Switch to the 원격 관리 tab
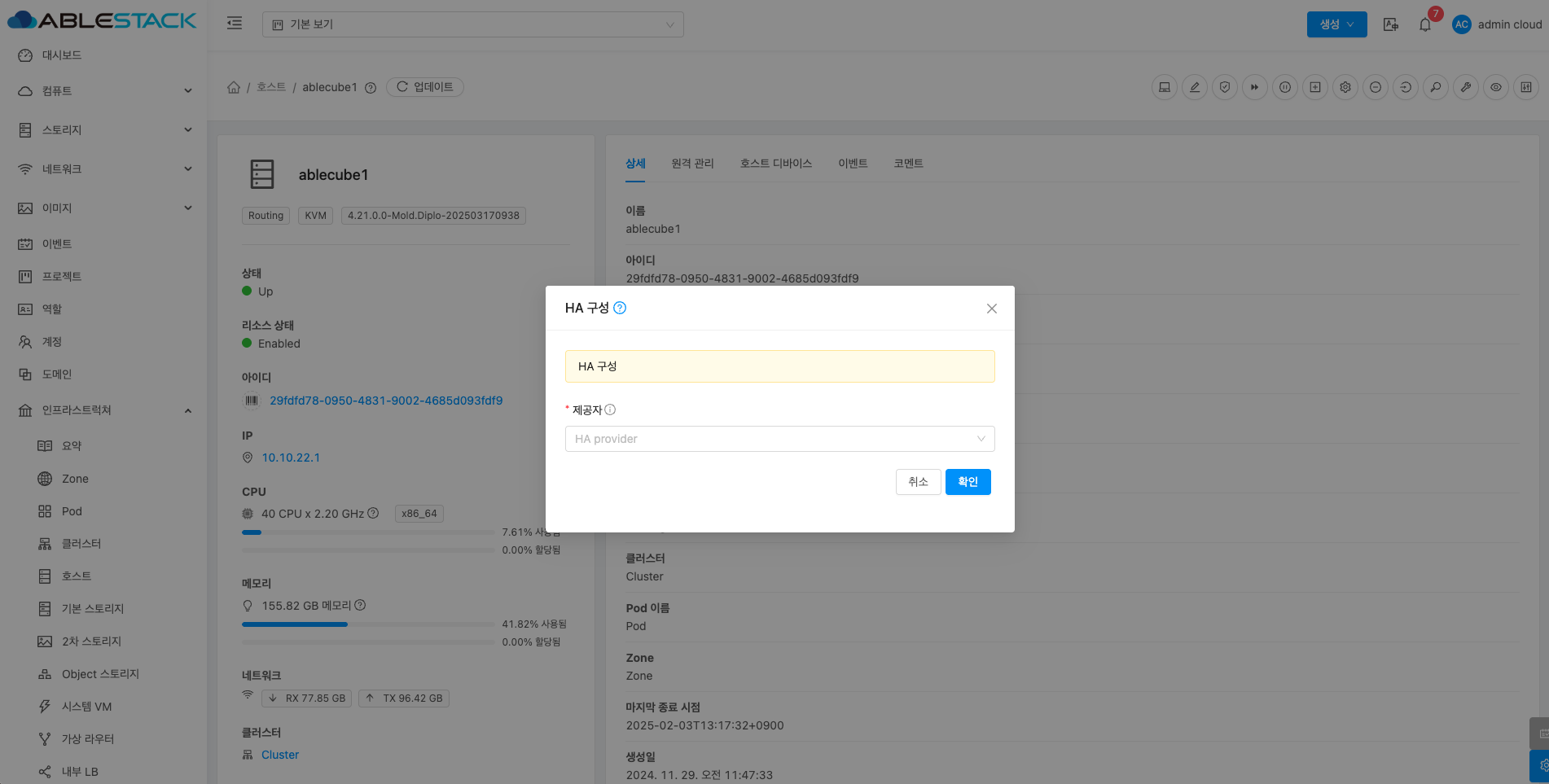This screenshot has height=784, width=1549. 692,164
